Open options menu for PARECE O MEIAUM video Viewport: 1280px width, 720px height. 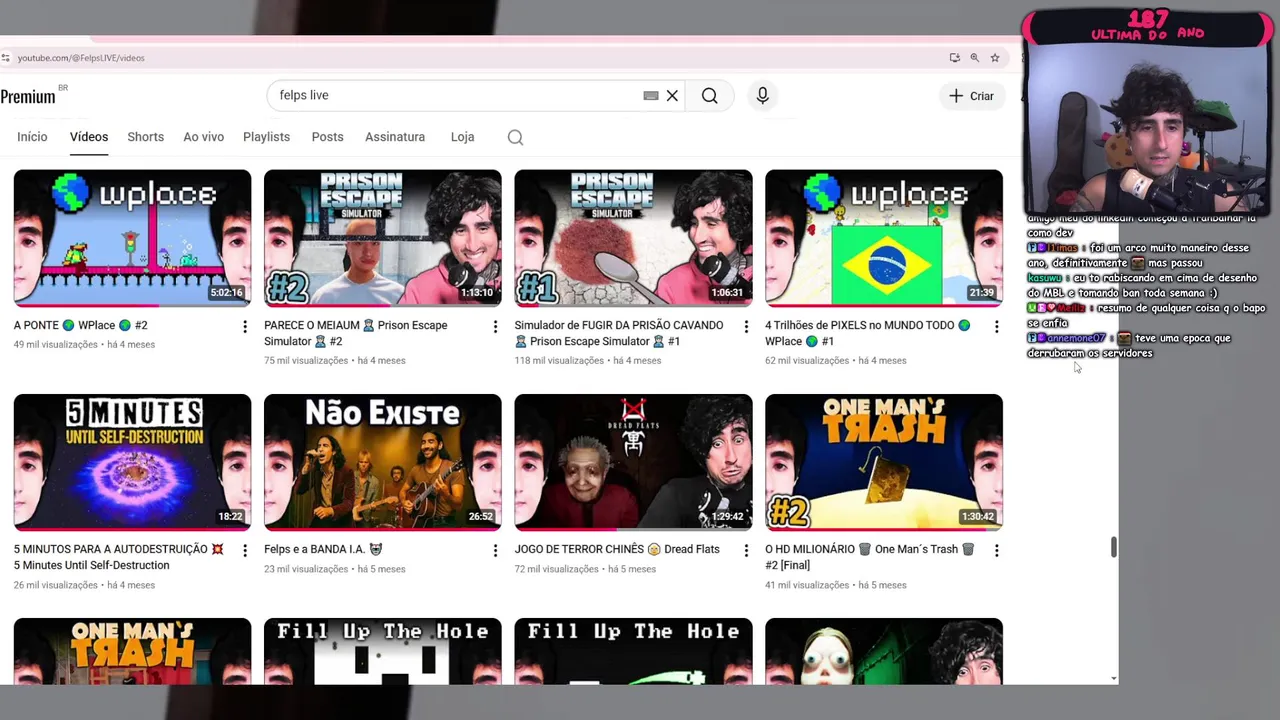click(x=495, y=327)
